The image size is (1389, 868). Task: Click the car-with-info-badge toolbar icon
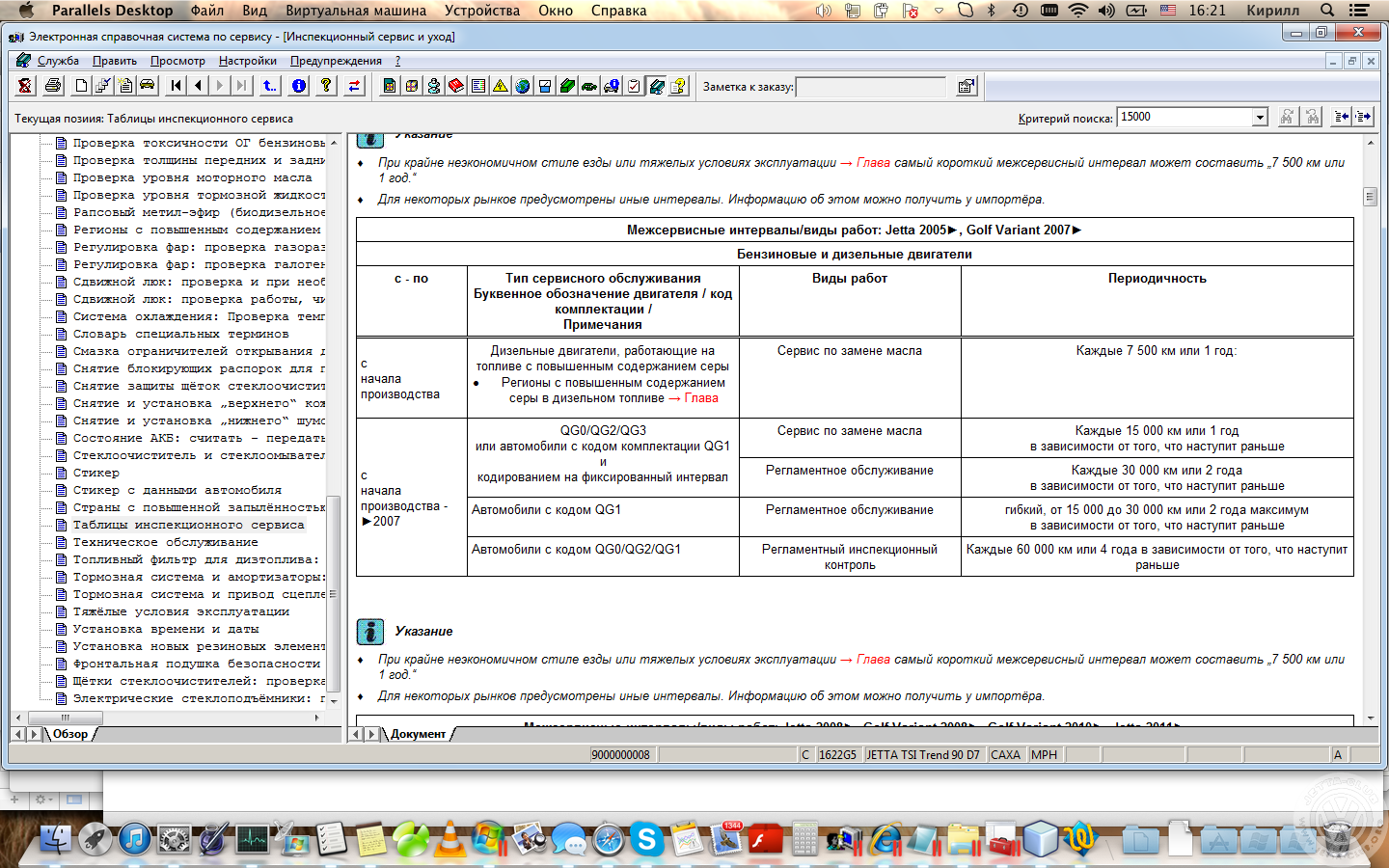612,86
